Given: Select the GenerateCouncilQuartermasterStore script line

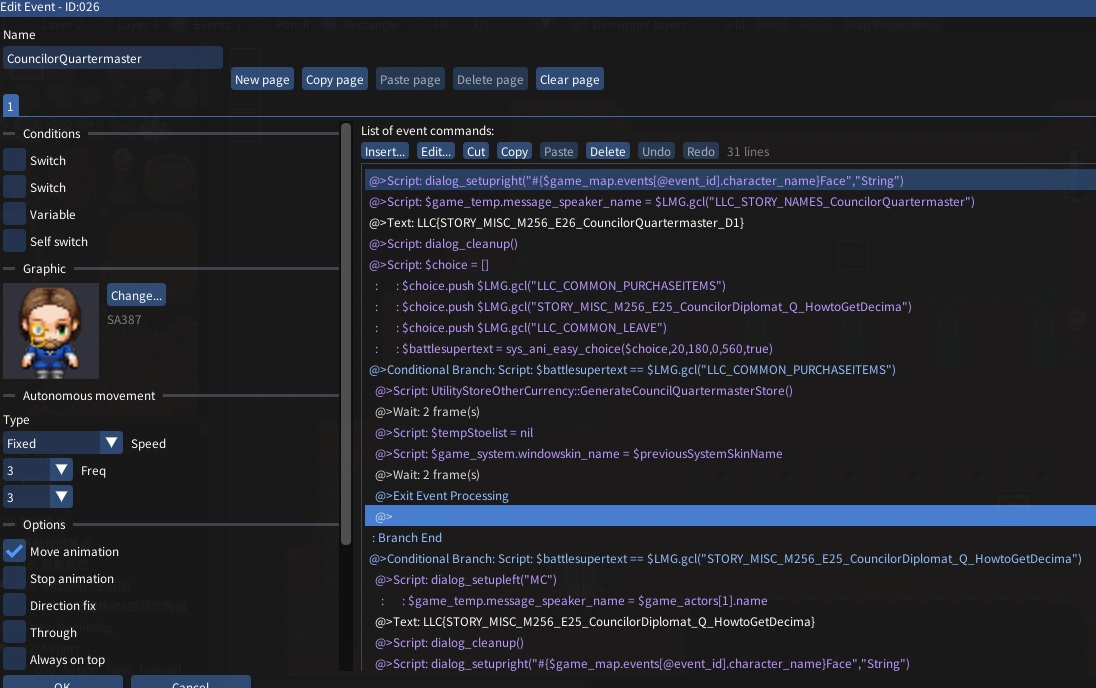Looking at the screenshot, I should (x=730, y=390).
